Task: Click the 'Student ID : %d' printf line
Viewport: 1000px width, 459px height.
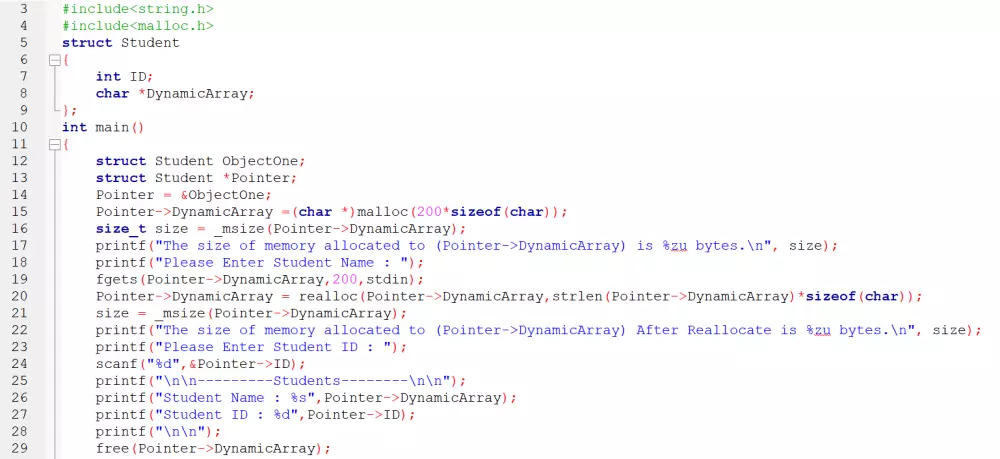Action: [256, 414]
